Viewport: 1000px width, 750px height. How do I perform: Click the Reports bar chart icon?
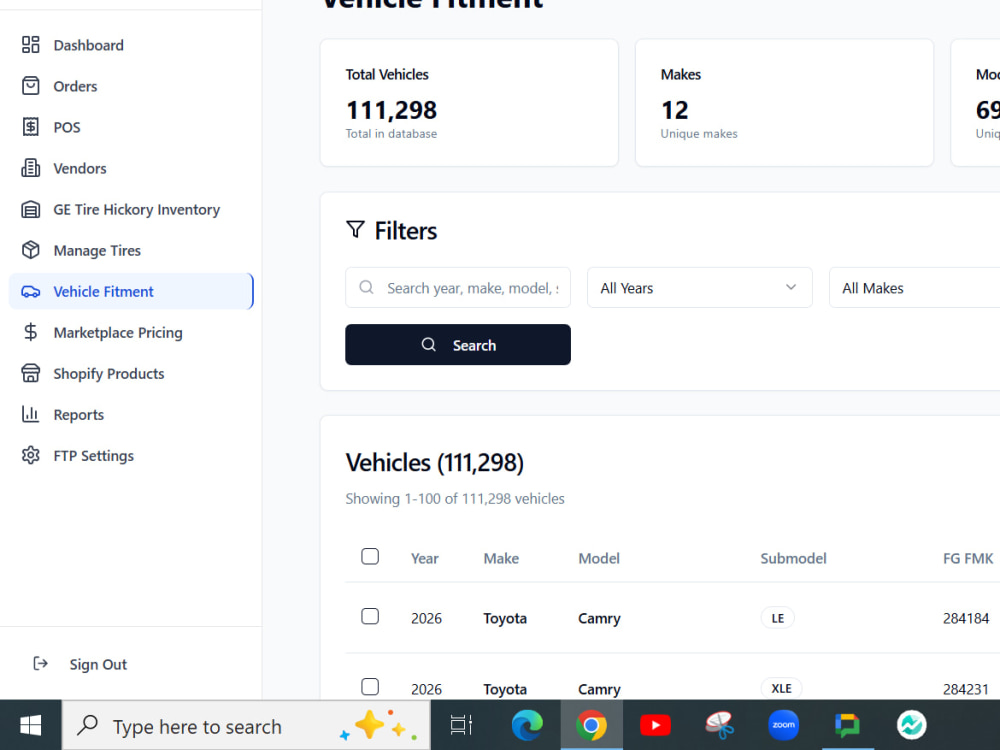click(x=31, y=415)
